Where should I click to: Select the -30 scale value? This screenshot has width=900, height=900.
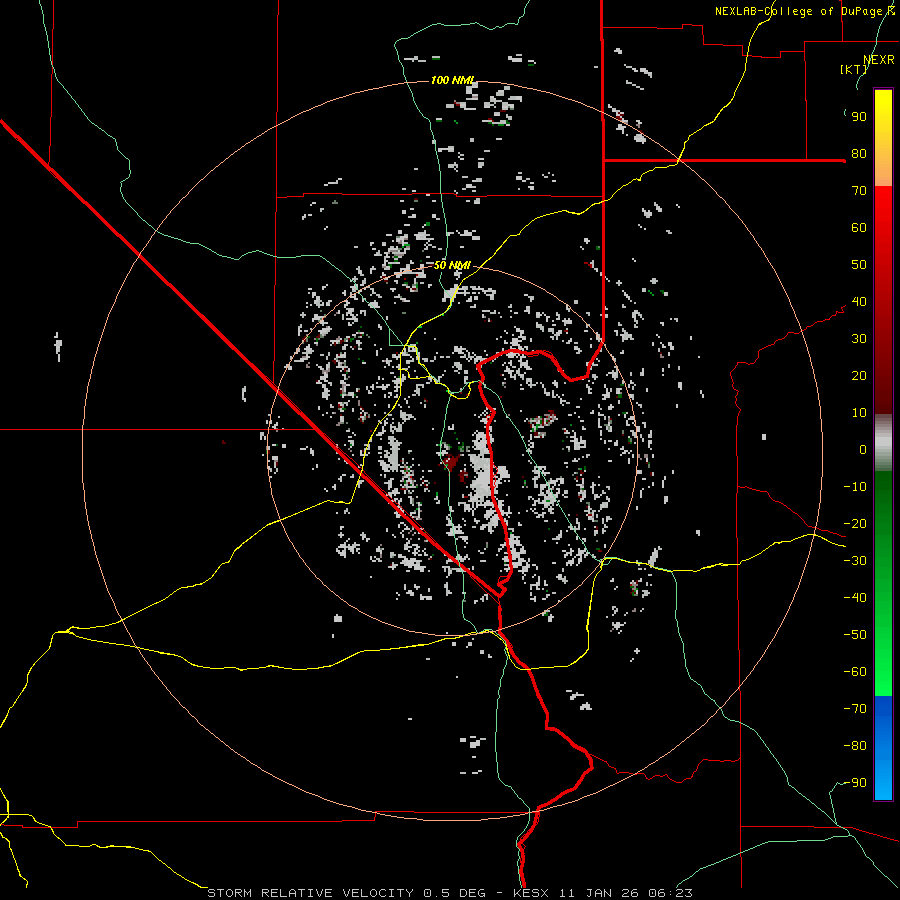coord(855,561)
